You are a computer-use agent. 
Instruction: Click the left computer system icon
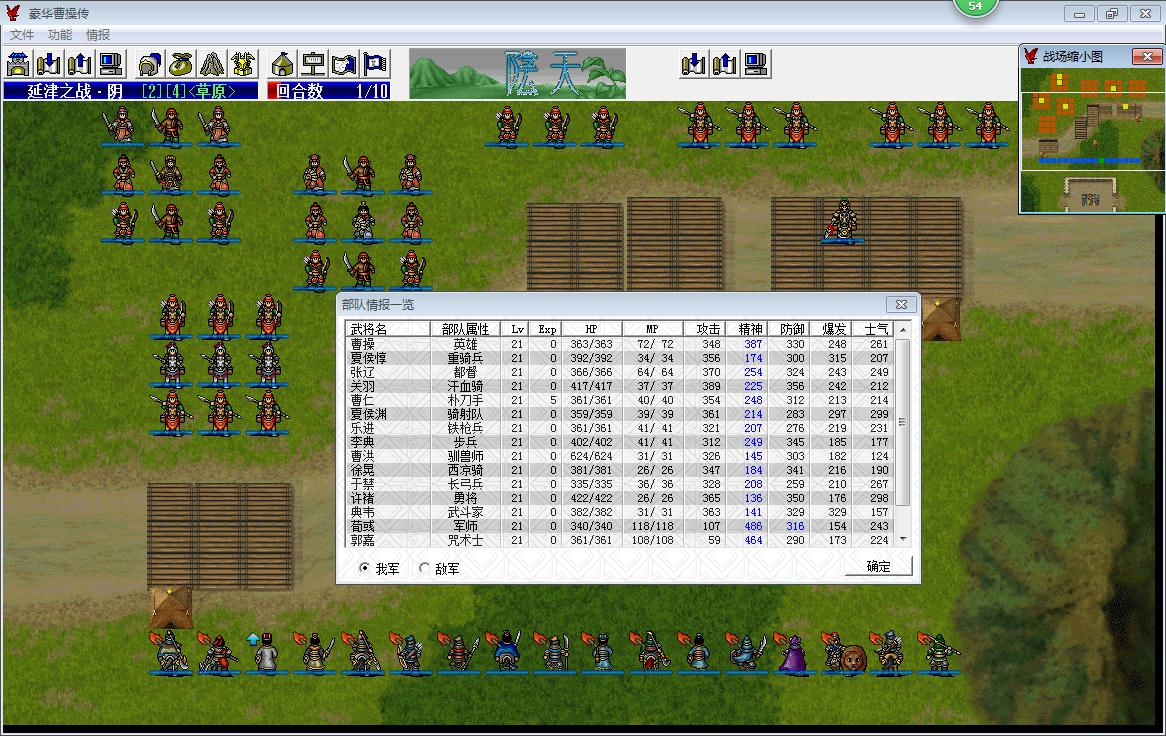(x=111, y=65)
